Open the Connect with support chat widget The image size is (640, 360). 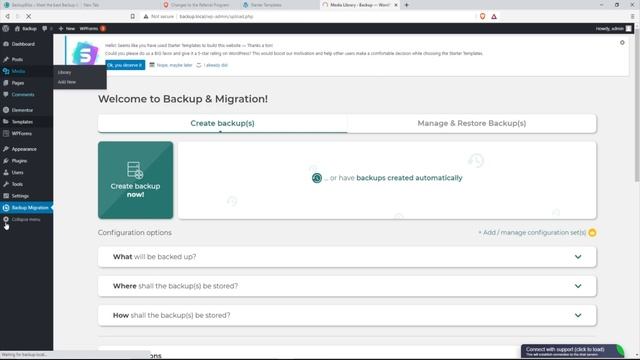point(572,351)
